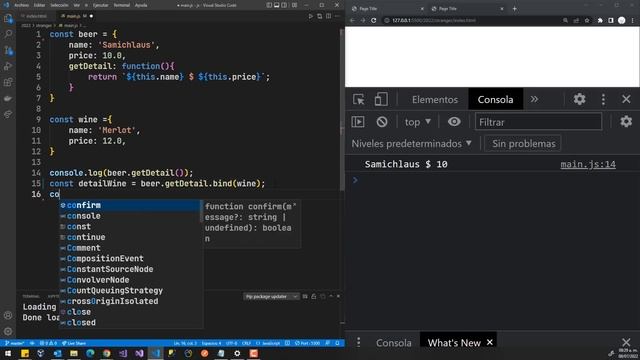Create a live expression with the eye icon
Image resolution: width=640 pixels, height=360 pixels.
[x=454, y=122]
